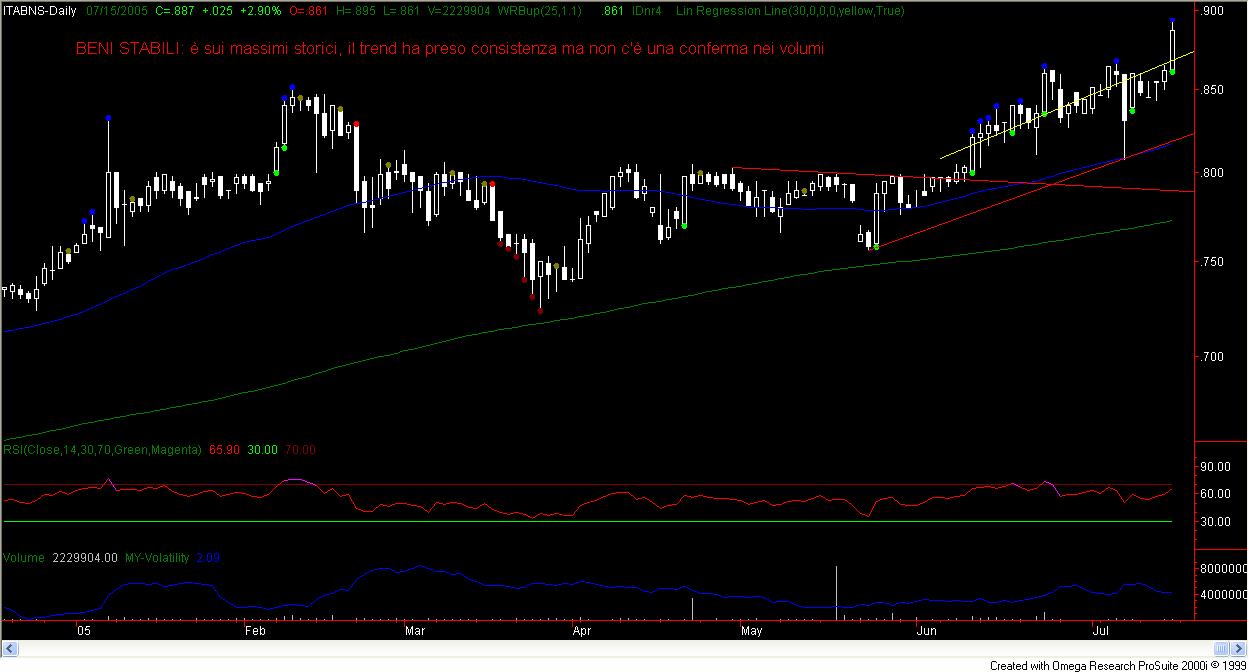This screenshot has width=1249, height=672.
Task: Click the scrollbar right arrow button
Action: point(1241,647)
